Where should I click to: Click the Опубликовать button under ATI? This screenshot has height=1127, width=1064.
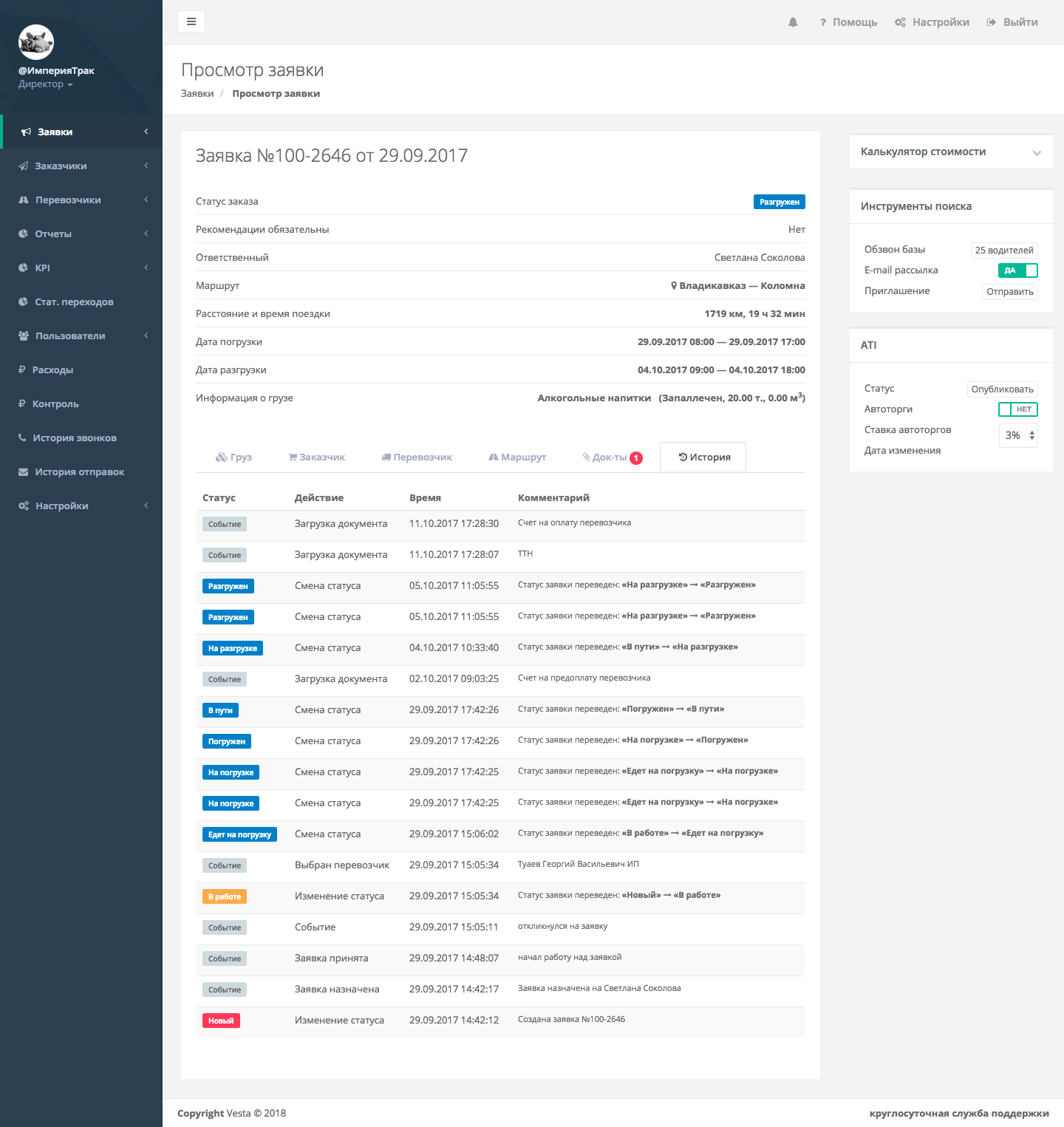tap(1002, 389)
